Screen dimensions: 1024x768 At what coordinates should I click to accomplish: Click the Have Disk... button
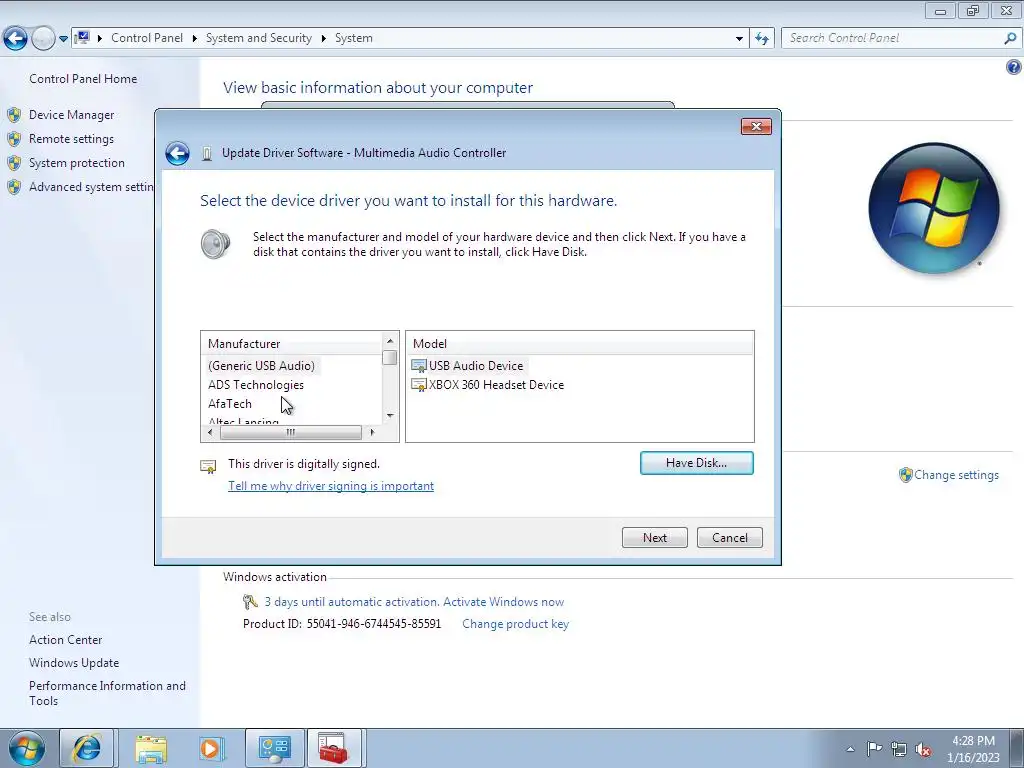pyautogui.click(x=697, y=463)
